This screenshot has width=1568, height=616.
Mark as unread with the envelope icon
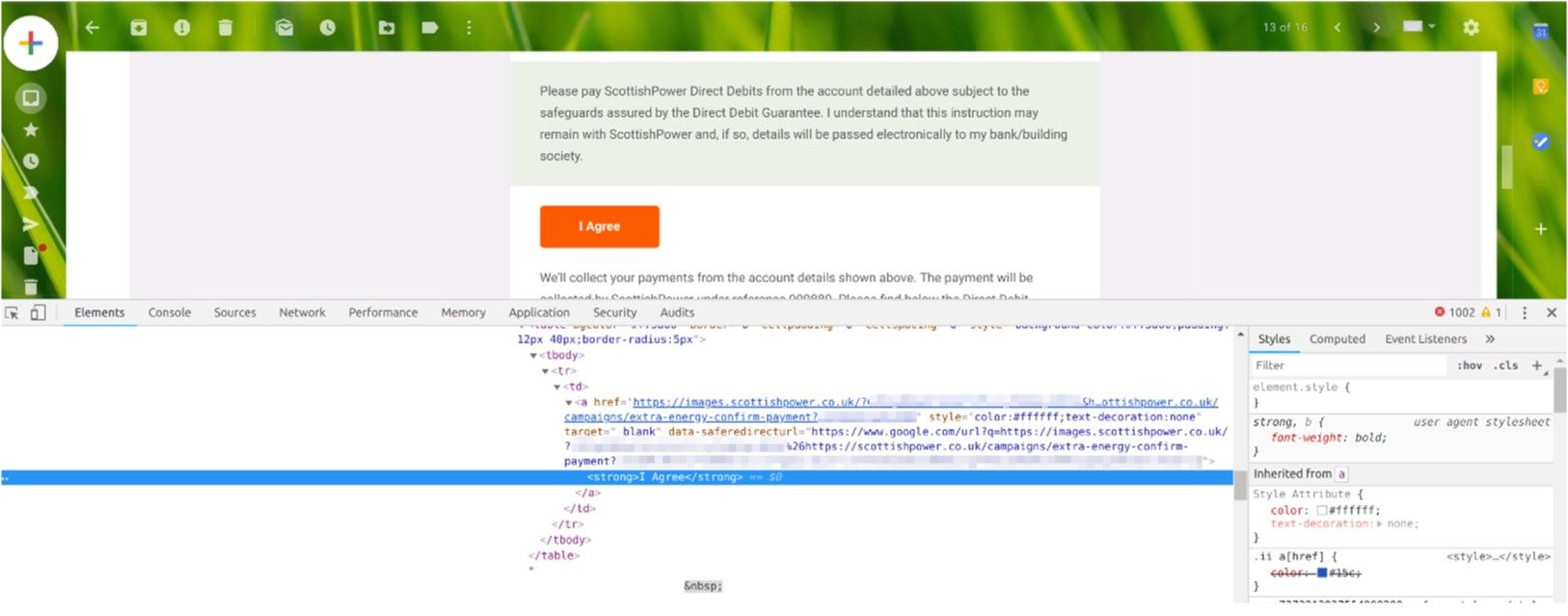[284, 28]
